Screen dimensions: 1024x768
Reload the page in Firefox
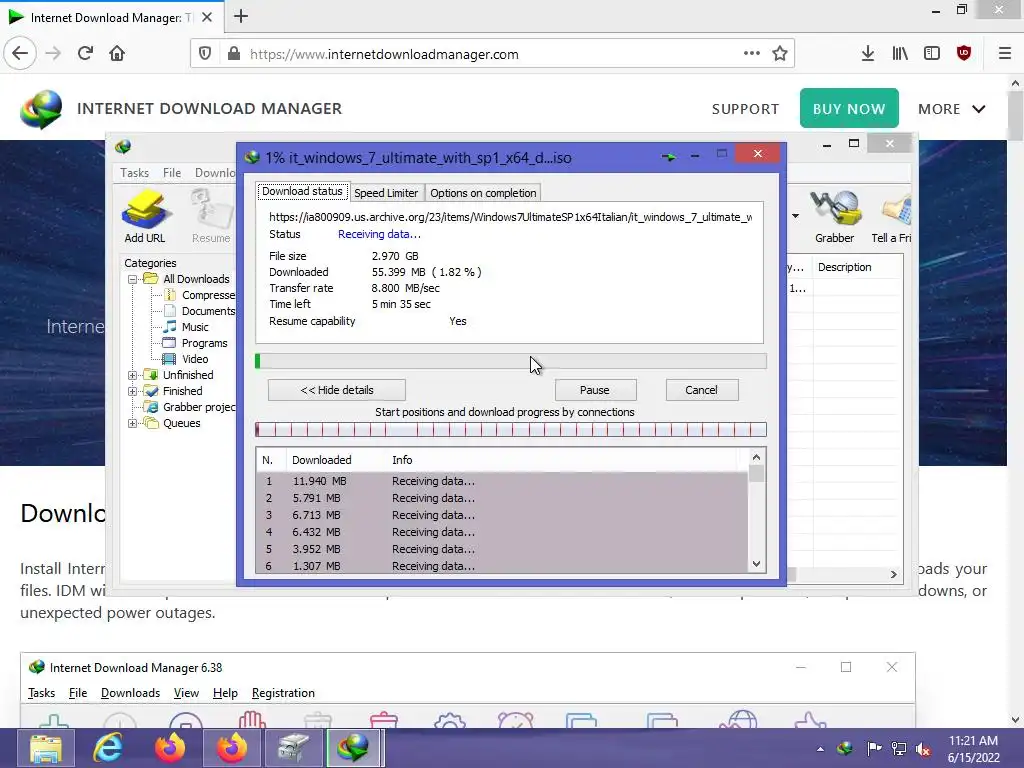tap(85, 54)
